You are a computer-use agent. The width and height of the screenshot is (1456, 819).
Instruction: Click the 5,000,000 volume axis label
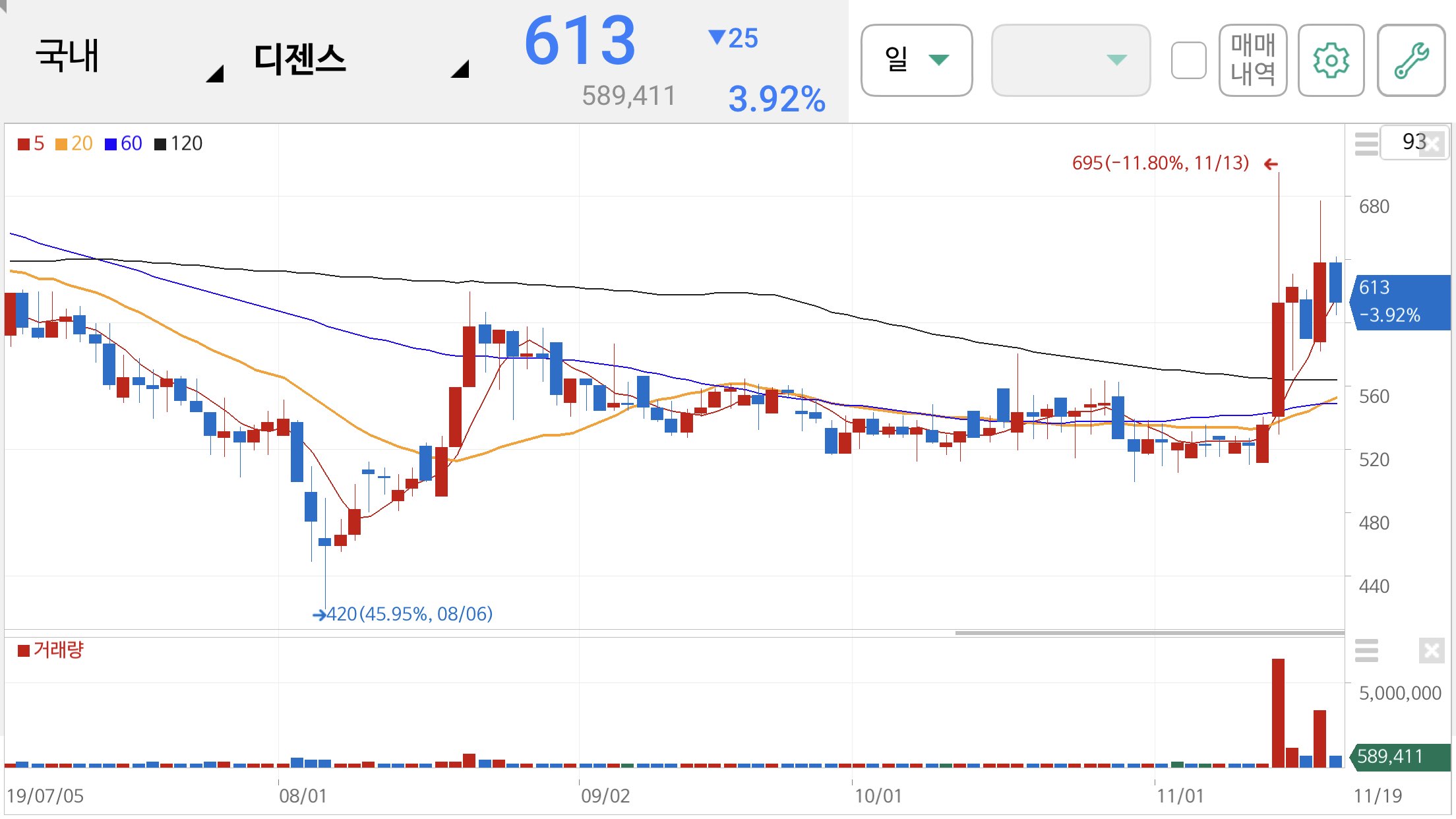tap(1400, 694)
